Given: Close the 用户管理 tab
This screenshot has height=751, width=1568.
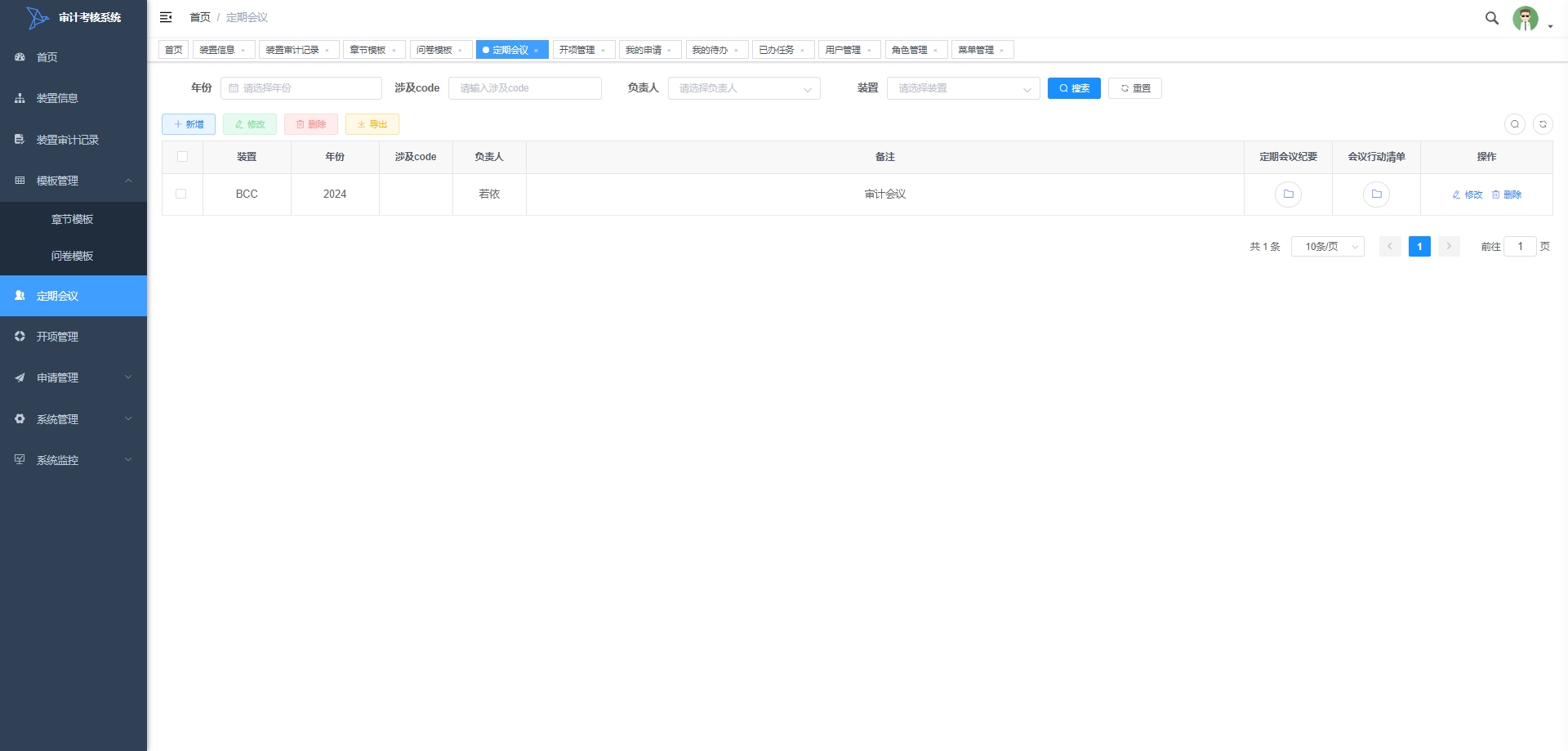Looking at the screenshot, I should [x=870, y=51].
